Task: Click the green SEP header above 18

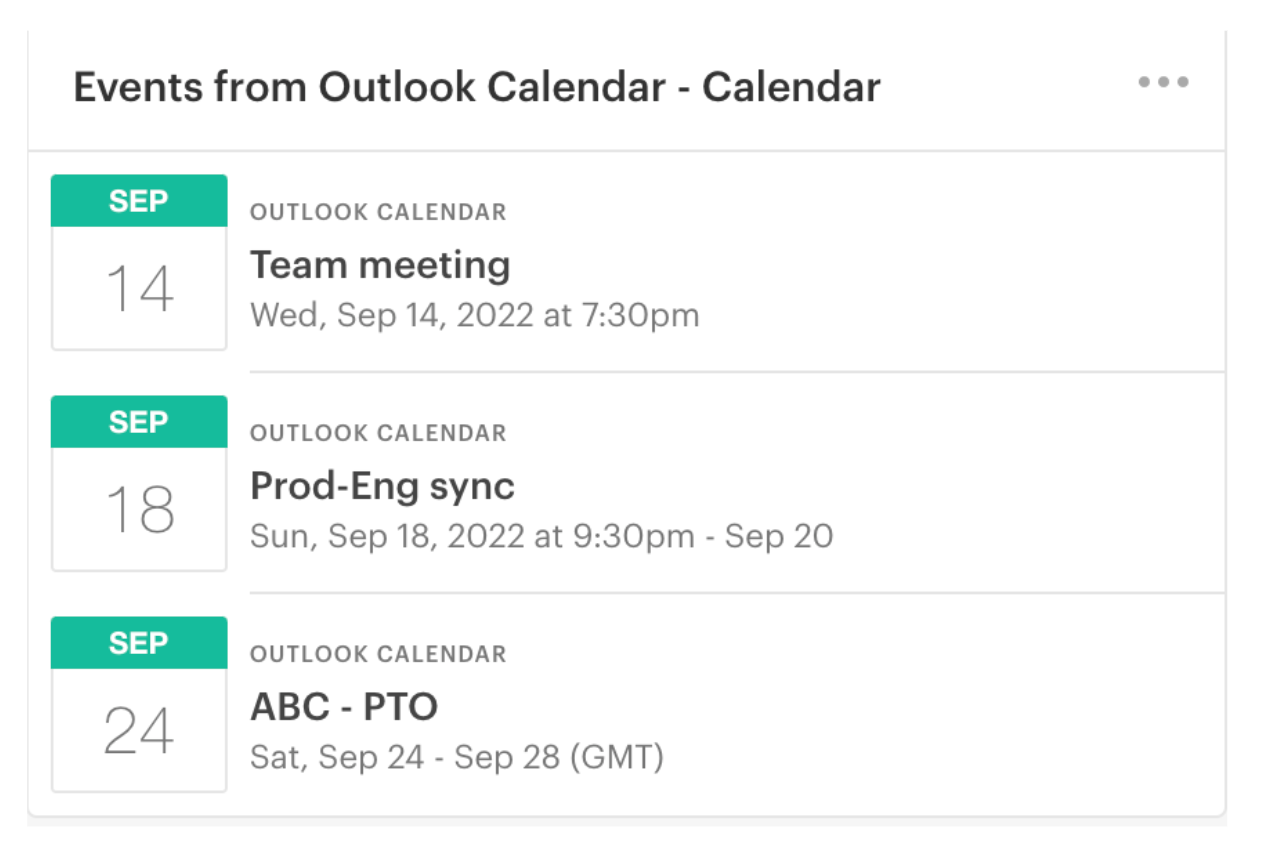Action: click(139, 422)
